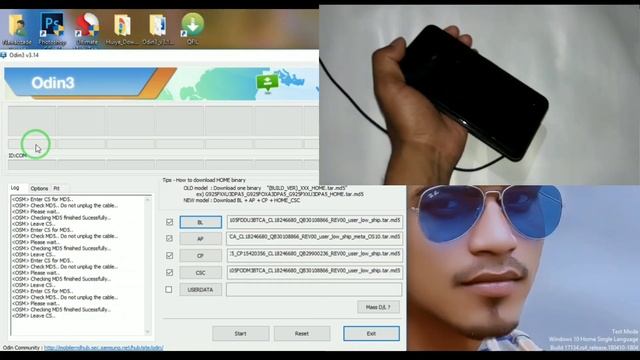Open the user folder icon on desktop

[x=17, y=29]
